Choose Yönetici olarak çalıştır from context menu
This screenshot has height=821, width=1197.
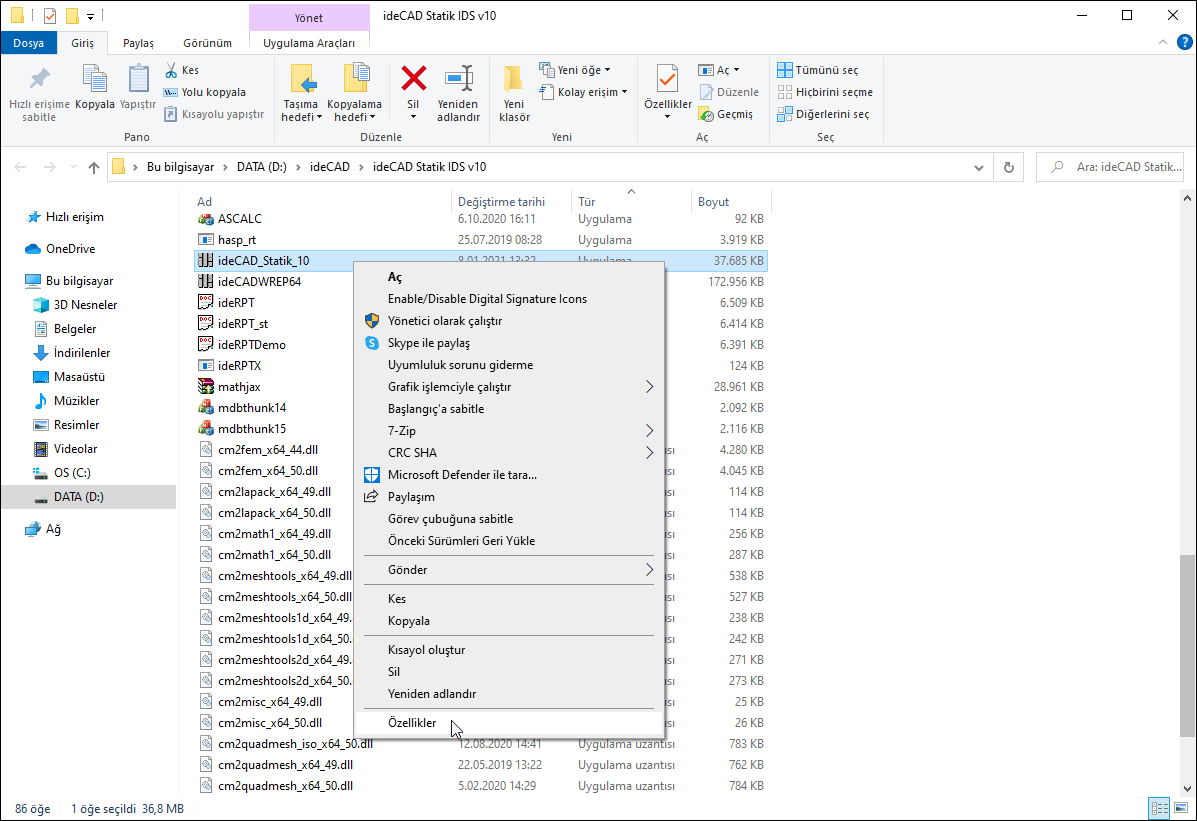(444, 321)
